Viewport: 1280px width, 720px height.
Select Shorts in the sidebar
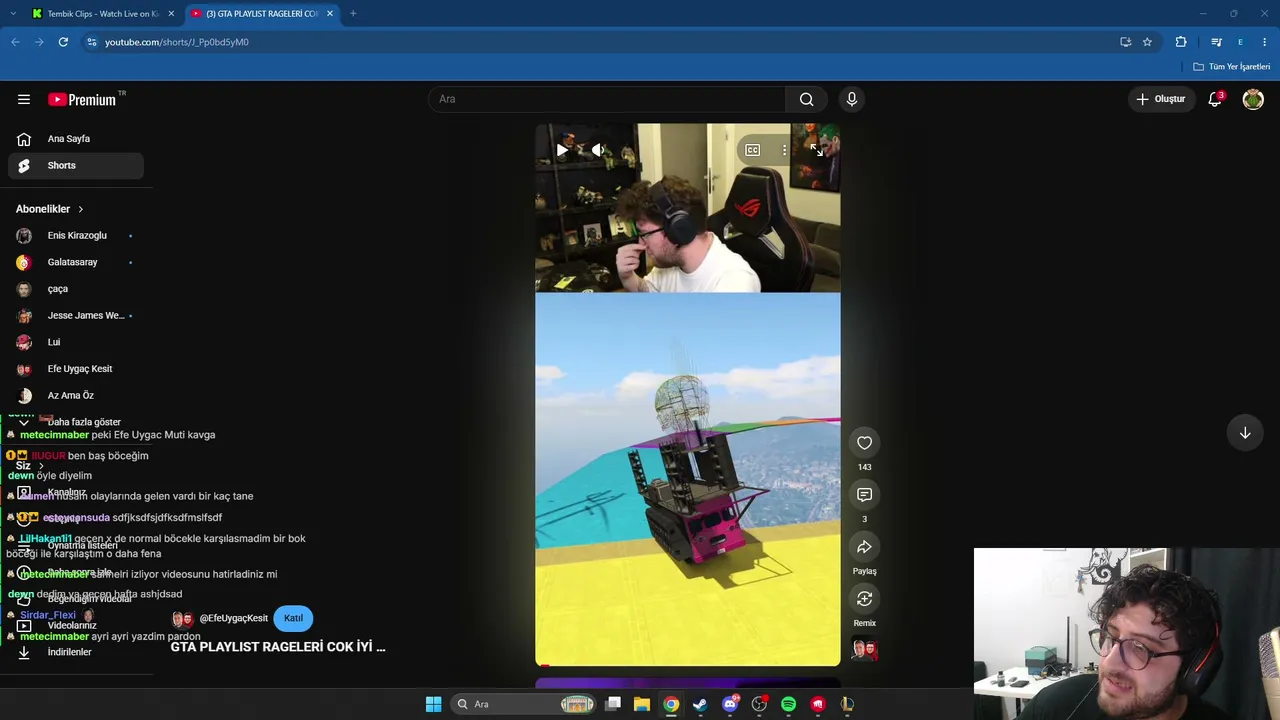pos(76,165)
